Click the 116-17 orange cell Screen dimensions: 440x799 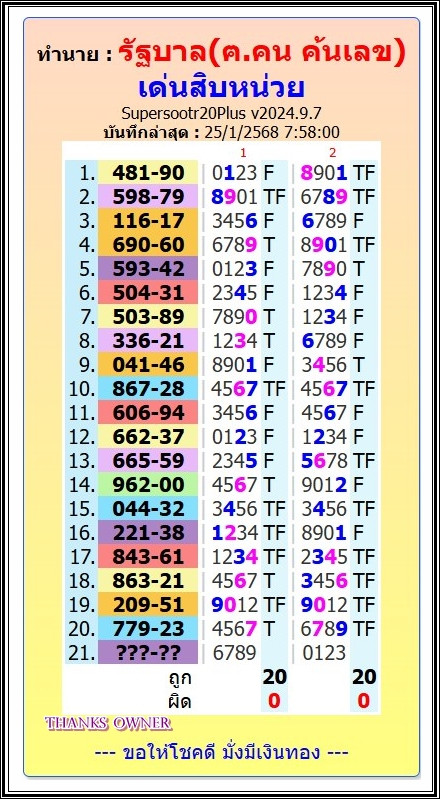[x=148, y=221]
